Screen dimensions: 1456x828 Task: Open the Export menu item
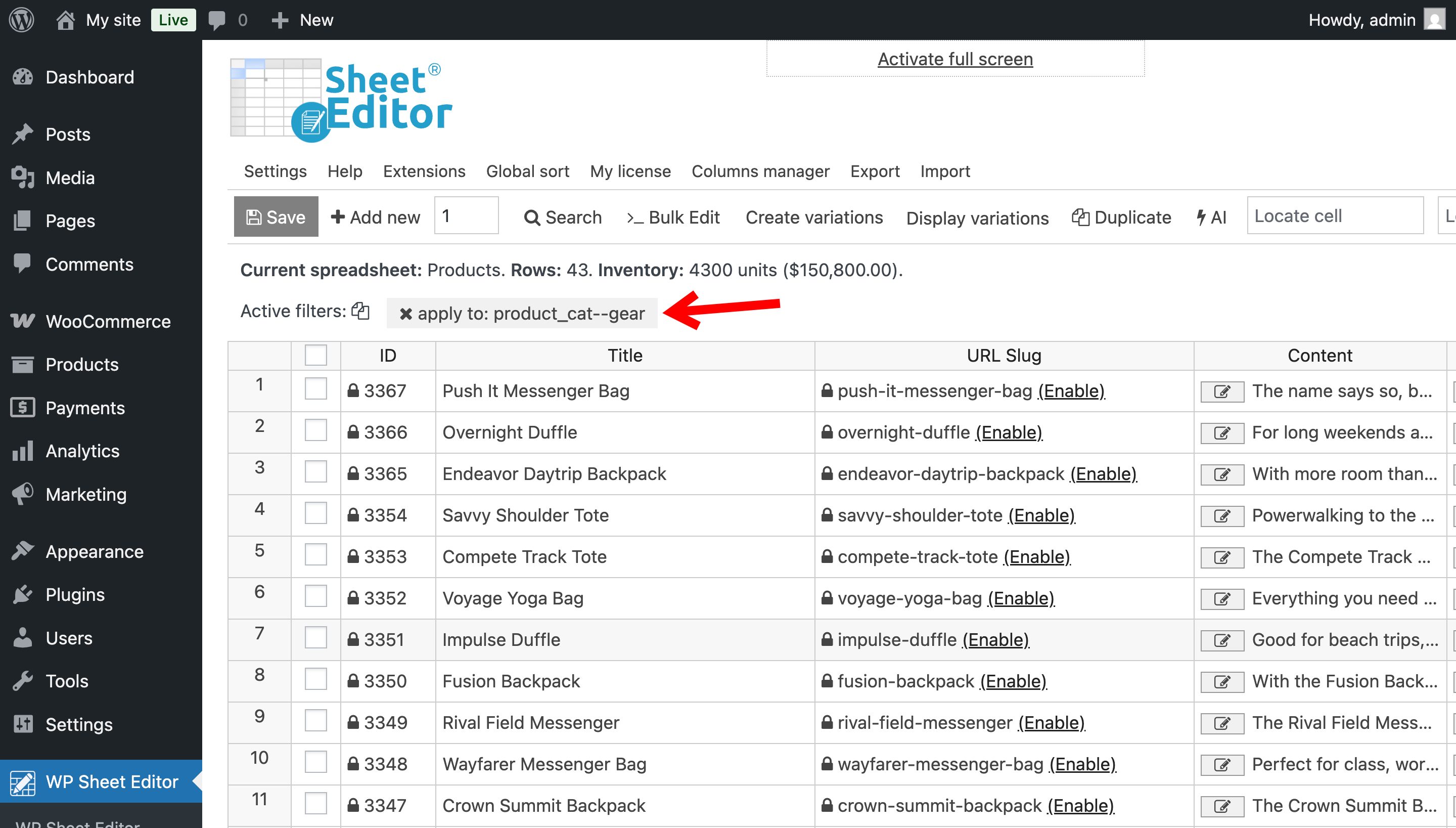[x=875, y=171]
